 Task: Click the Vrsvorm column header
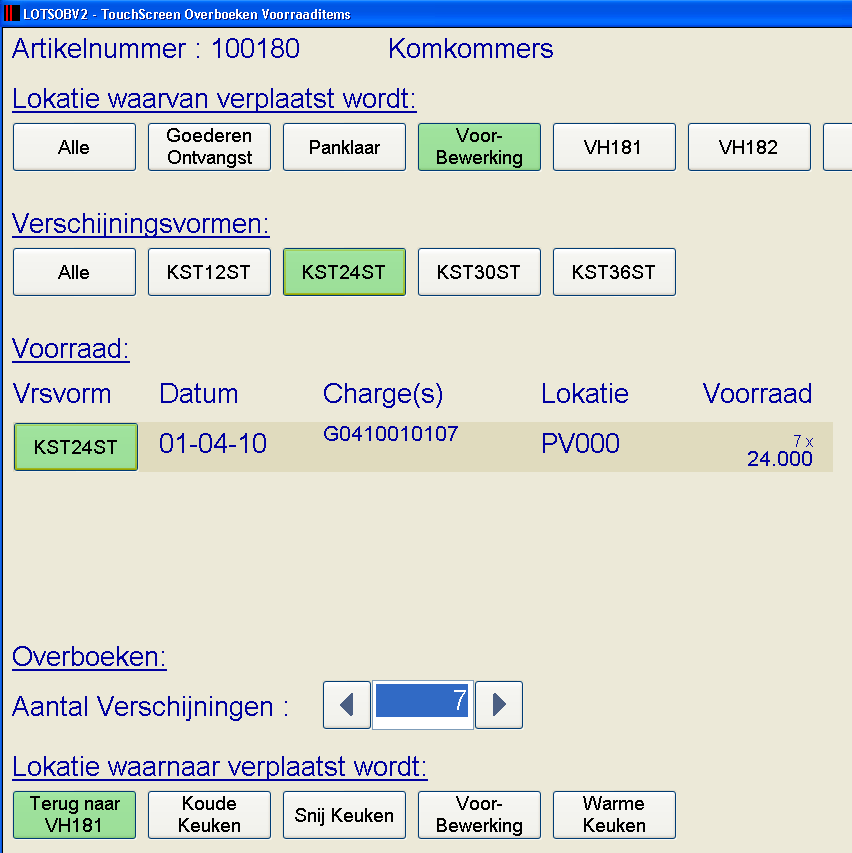pos(61,393)
